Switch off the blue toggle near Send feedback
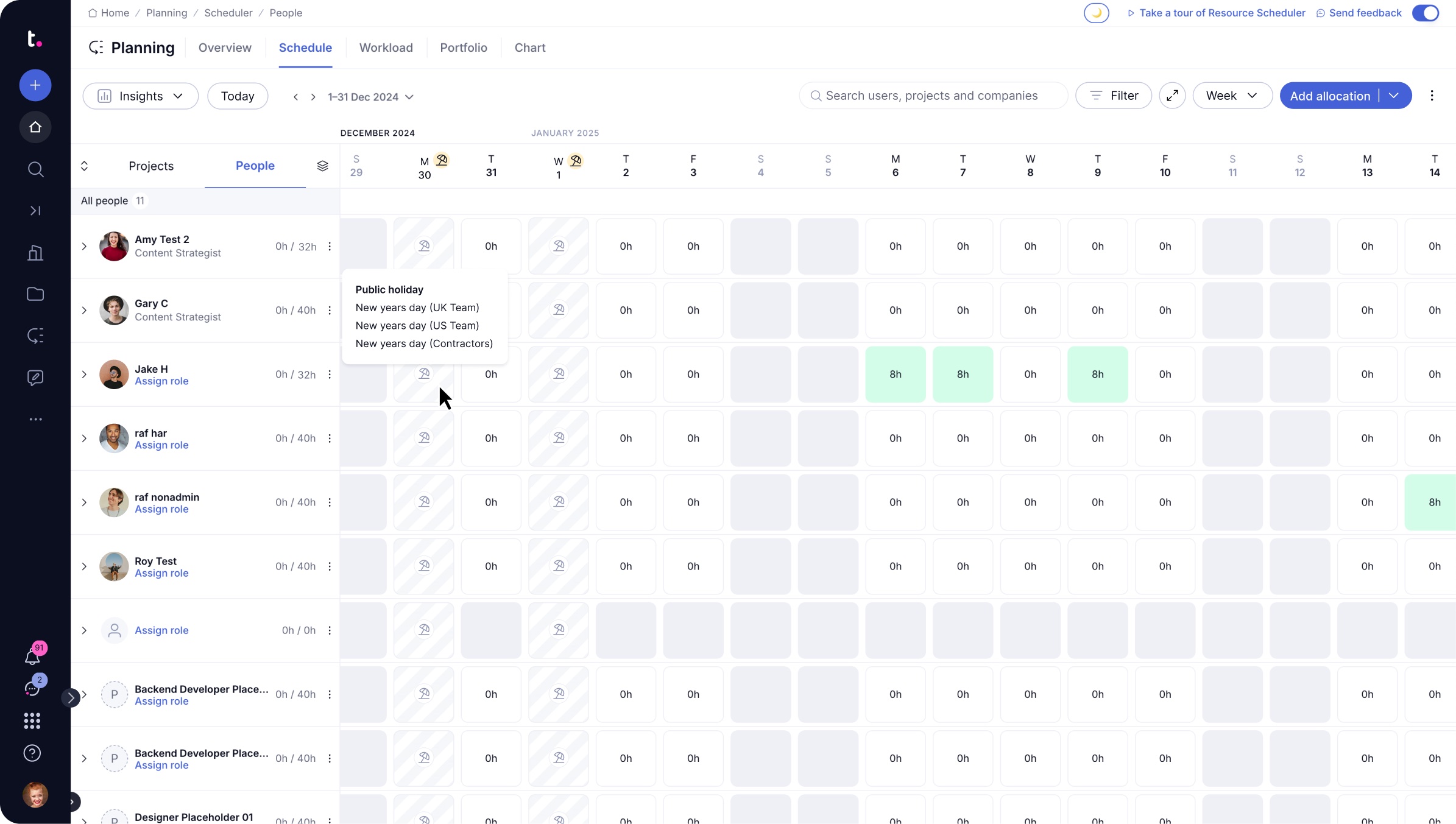The height and width of the screenshot is (824, 1456). pyautogui.click(x=1426, y=13)
